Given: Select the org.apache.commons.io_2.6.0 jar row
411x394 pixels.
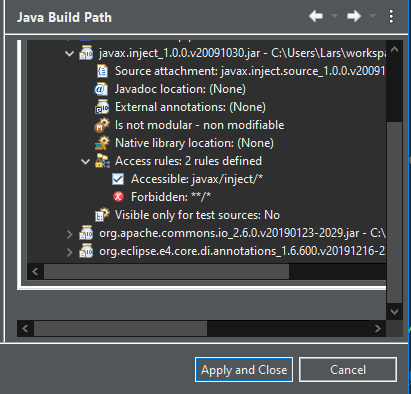Looking at the screenshot, I should pyautogui.click(x=242, y=233).
